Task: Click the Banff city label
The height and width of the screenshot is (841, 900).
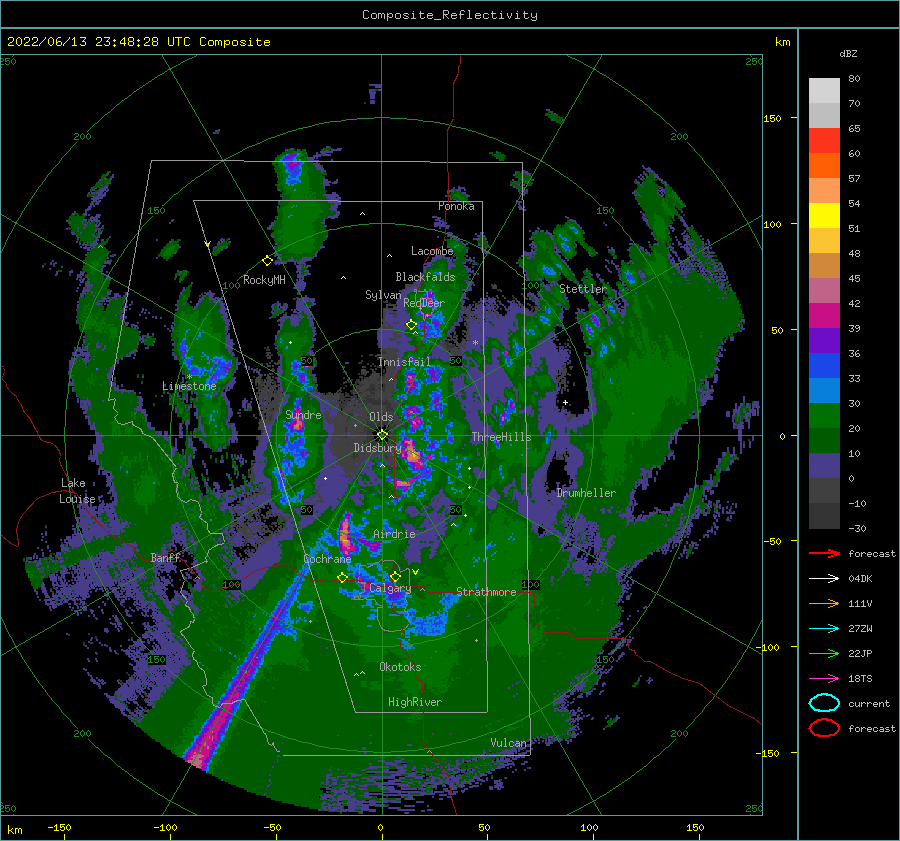Action: point(165,557)
